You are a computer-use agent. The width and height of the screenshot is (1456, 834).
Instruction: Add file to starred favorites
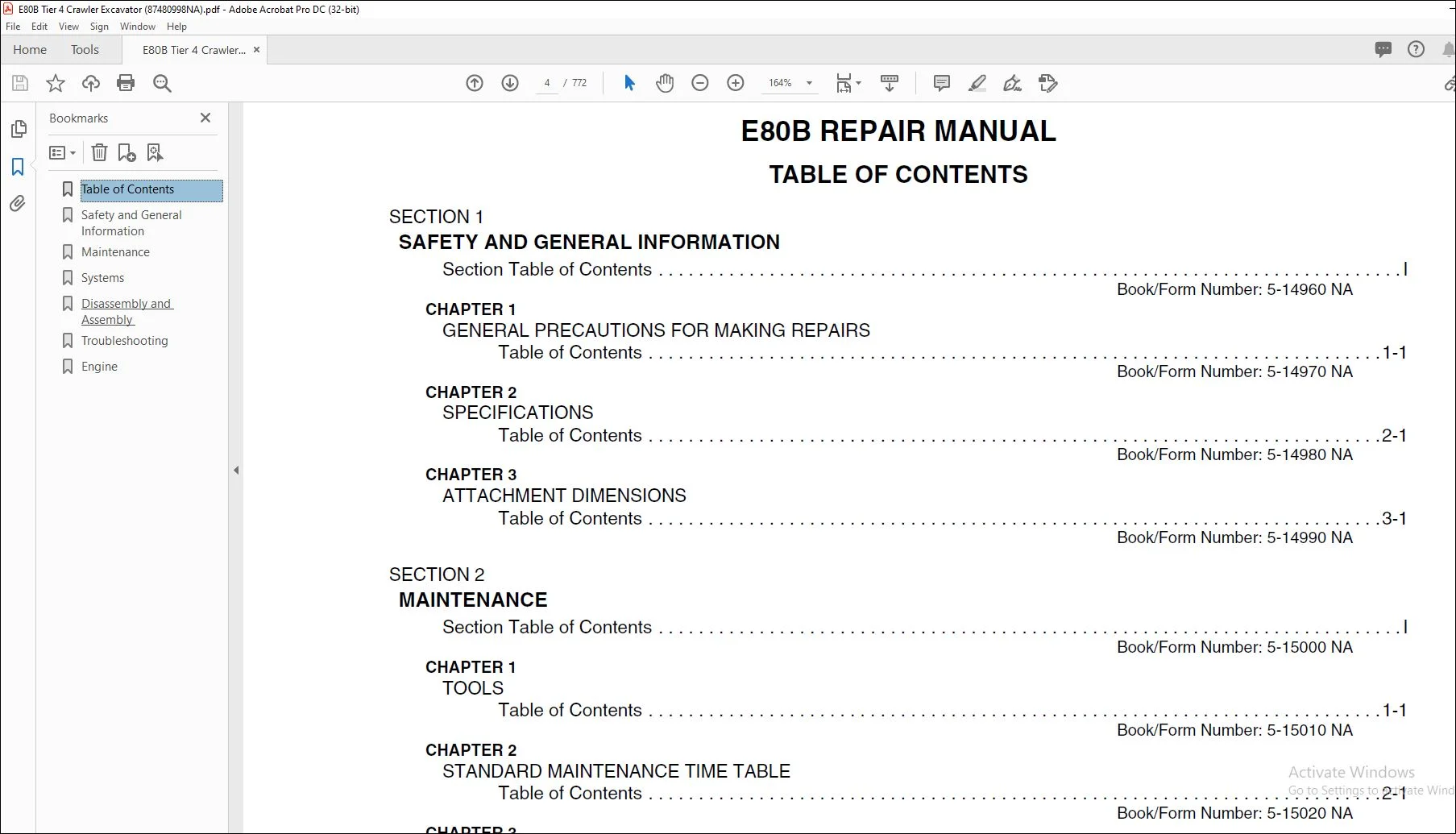click(x=56, y=83)
